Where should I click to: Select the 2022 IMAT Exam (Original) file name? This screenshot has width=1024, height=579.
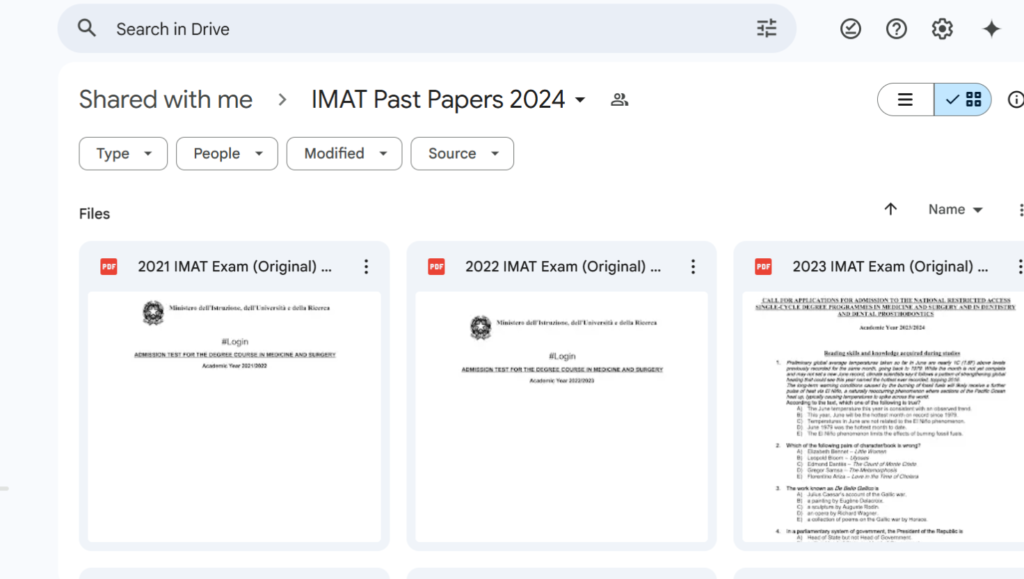[x=563, y=266]
